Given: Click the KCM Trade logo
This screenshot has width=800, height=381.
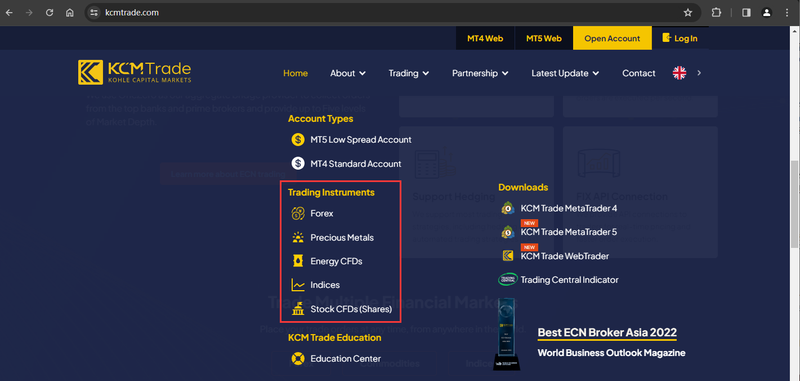Looking at the screenshot, I should click(135, 72).
